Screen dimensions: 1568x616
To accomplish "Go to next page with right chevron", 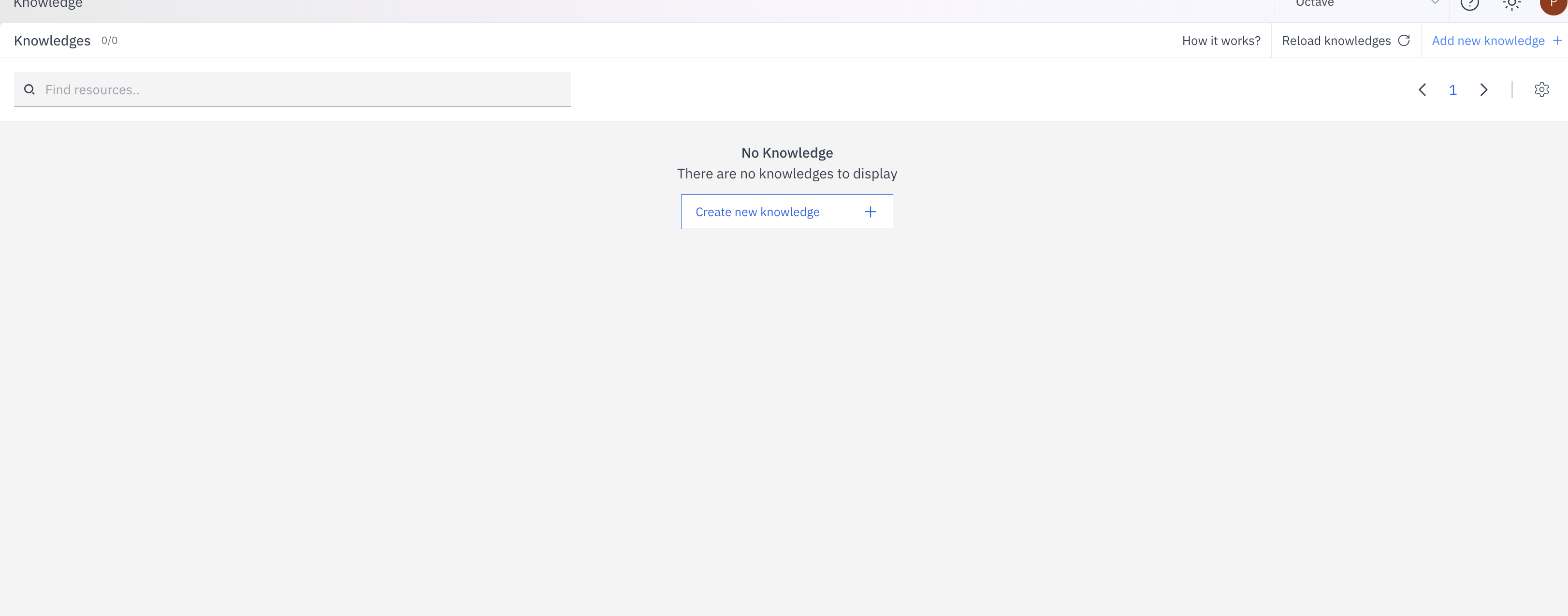I will pyautogui.click(x=1483, y=89).
